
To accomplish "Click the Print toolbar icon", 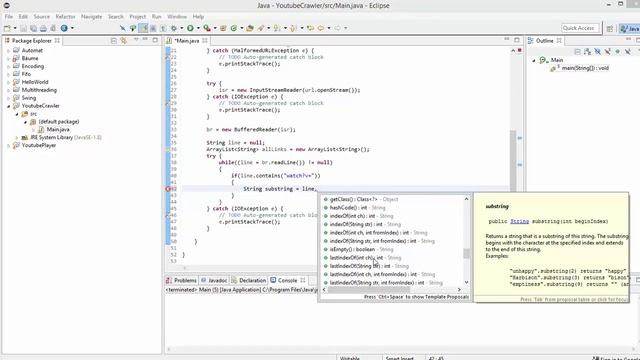I will click(43, 28).
